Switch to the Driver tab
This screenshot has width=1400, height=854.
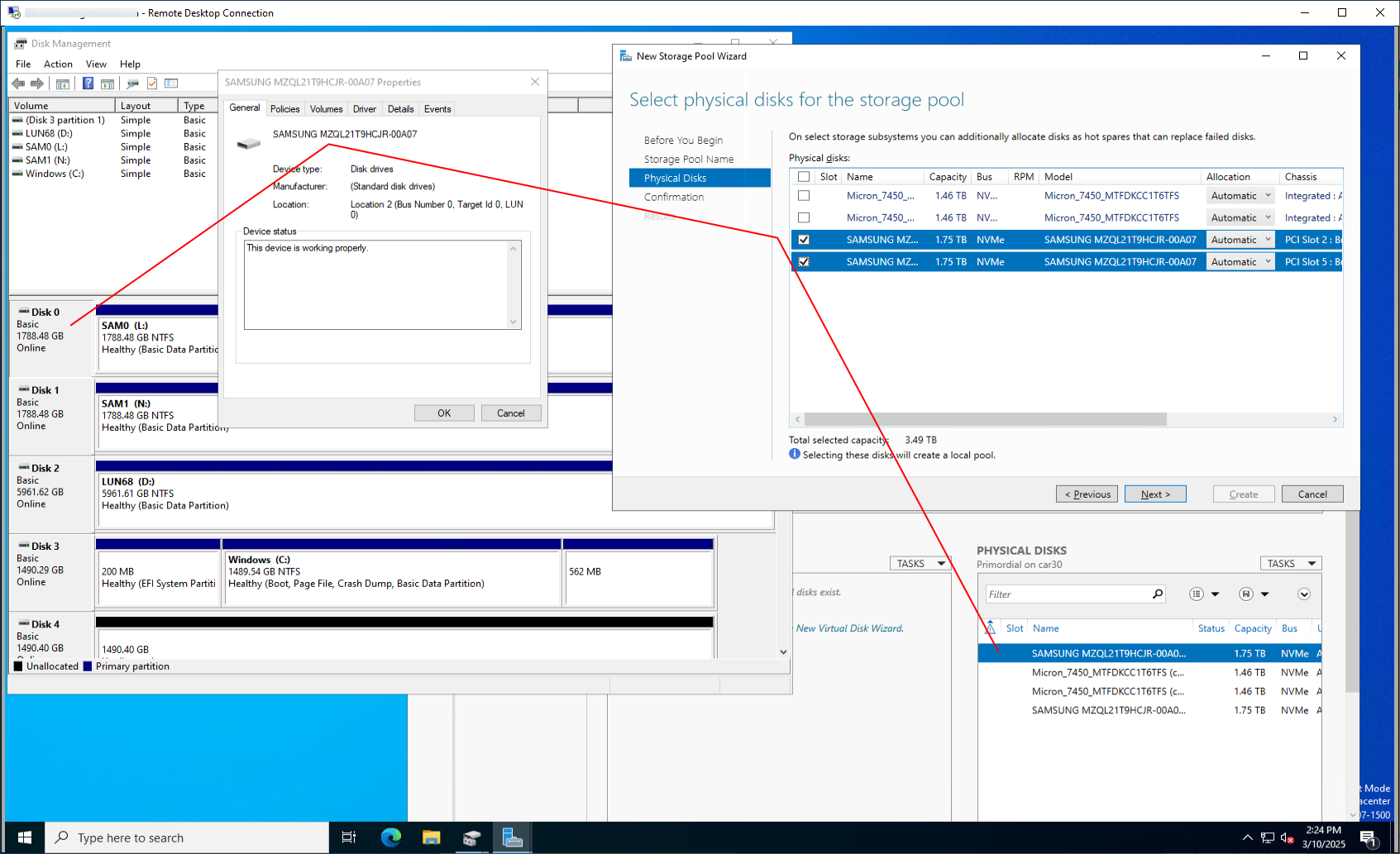point(365,109)
